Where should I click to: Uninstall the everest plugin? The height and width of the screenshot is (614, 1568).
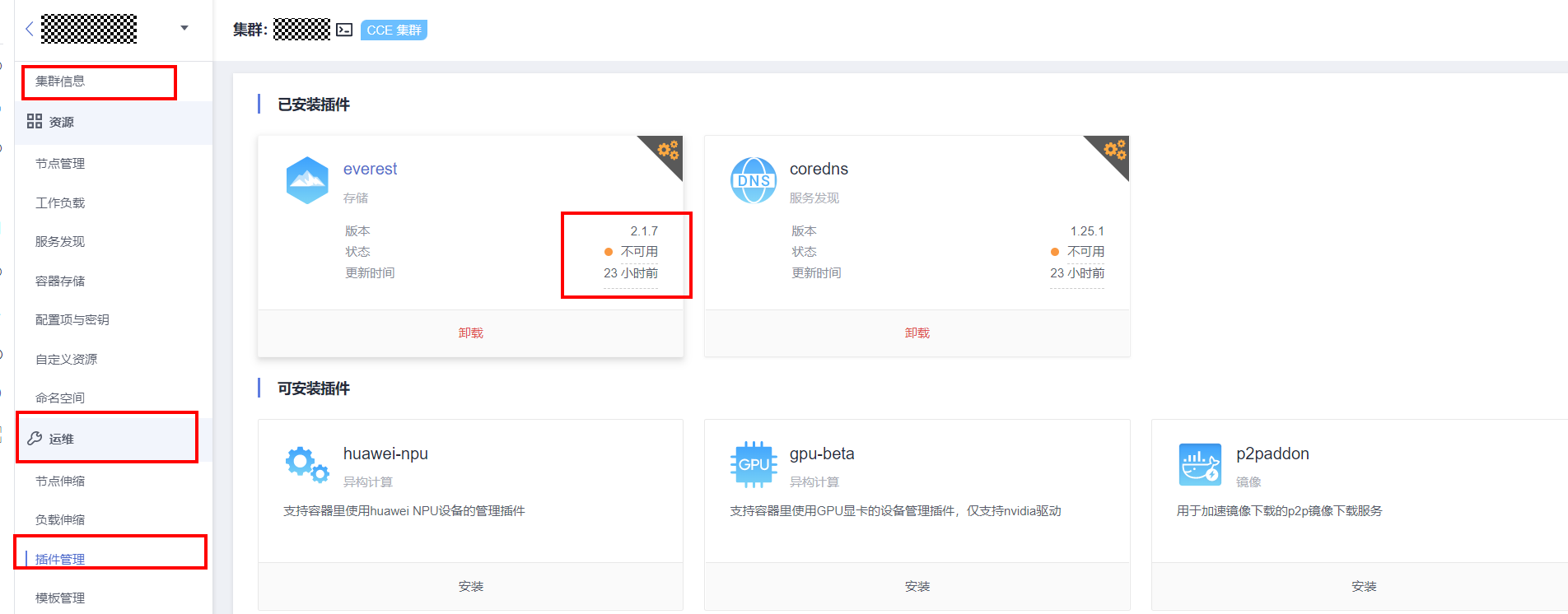(471, 333)
